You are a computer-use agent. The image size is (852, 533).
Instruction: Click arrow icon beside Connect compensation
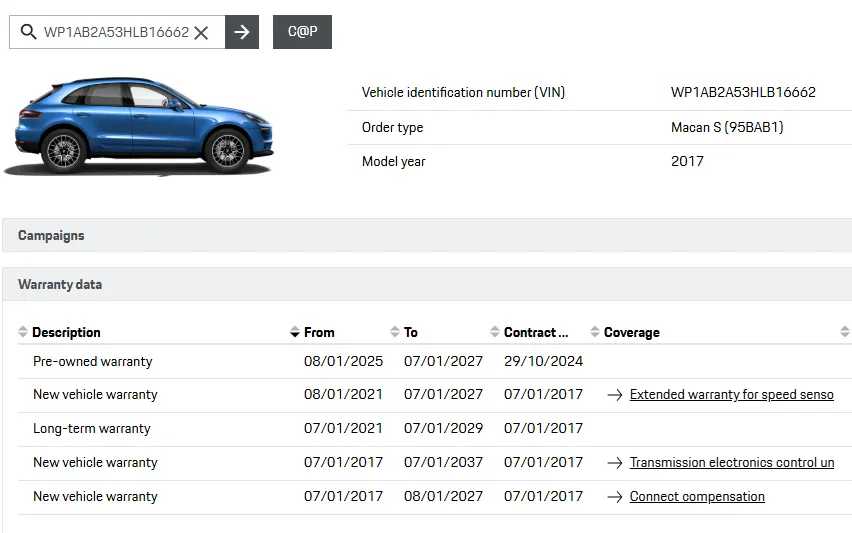615,497
